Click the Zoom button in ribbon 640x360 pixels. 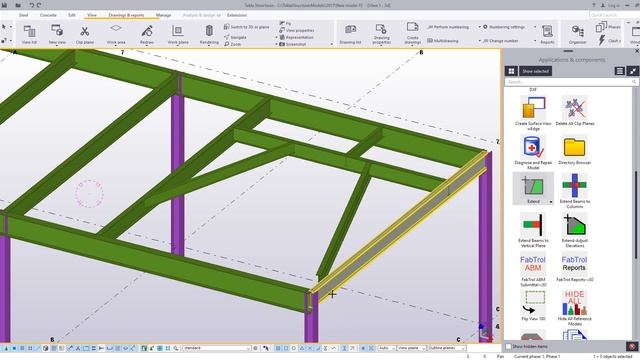click(233, 44)
